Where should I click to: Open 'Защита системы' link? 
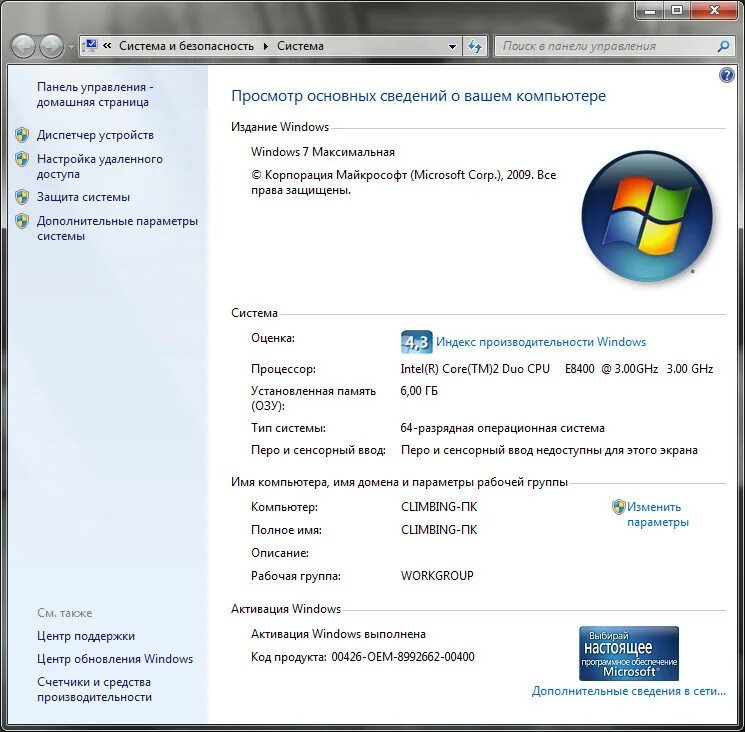(84, 197)
